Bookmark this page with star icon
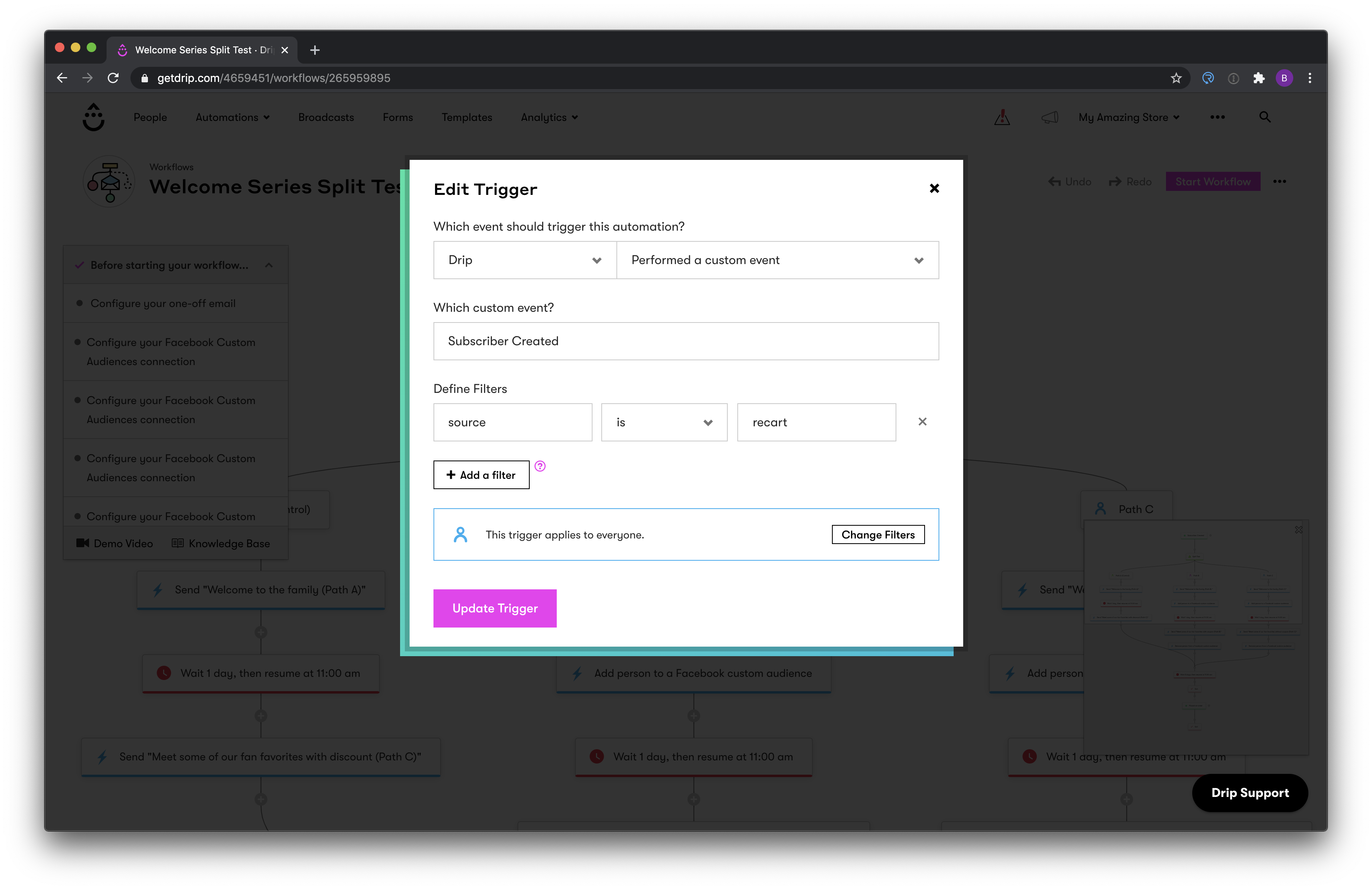The image size is (1372, 890). pyautogui.click(x=1176, y=78)
